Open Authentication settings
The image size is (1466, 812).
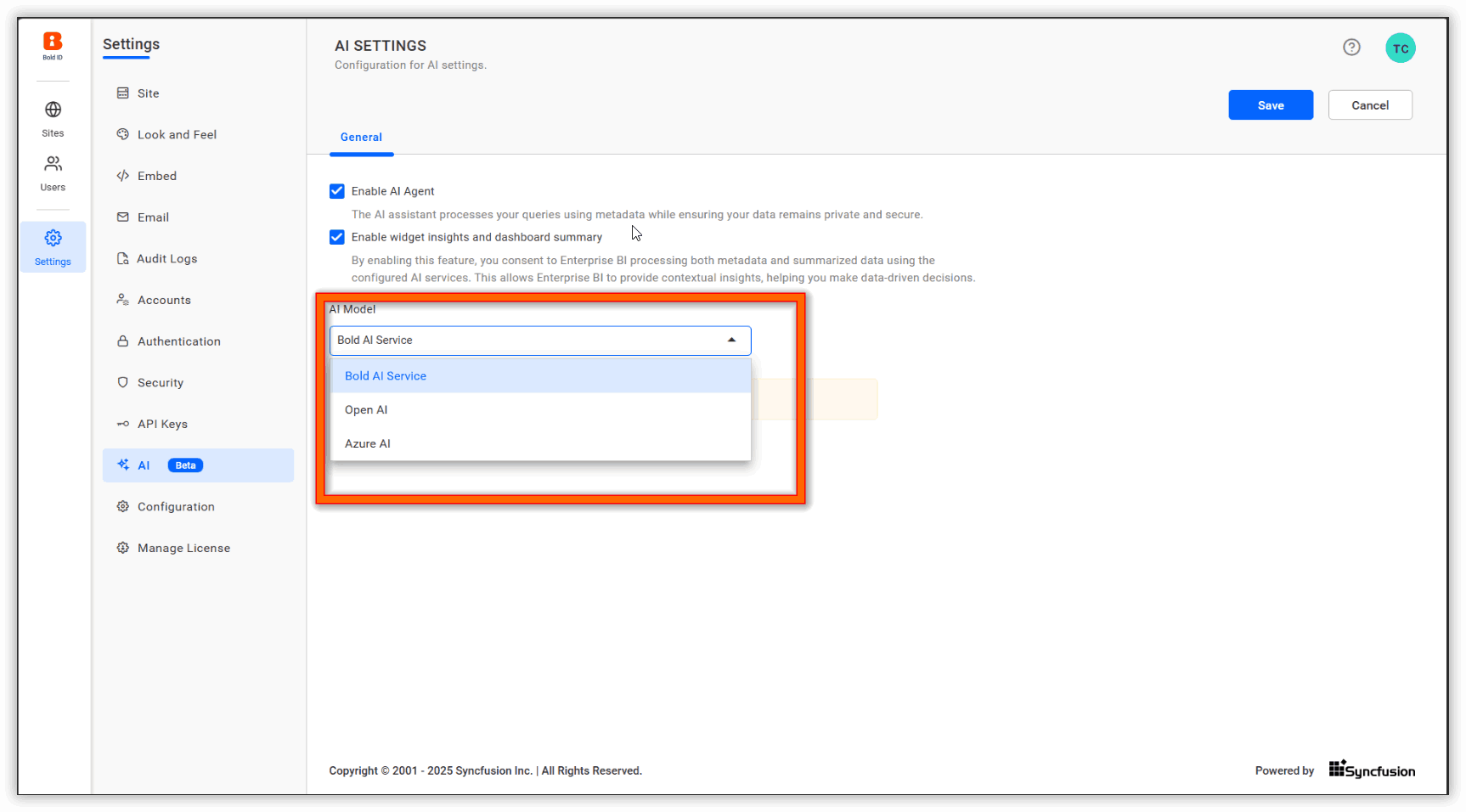[198, 341]
